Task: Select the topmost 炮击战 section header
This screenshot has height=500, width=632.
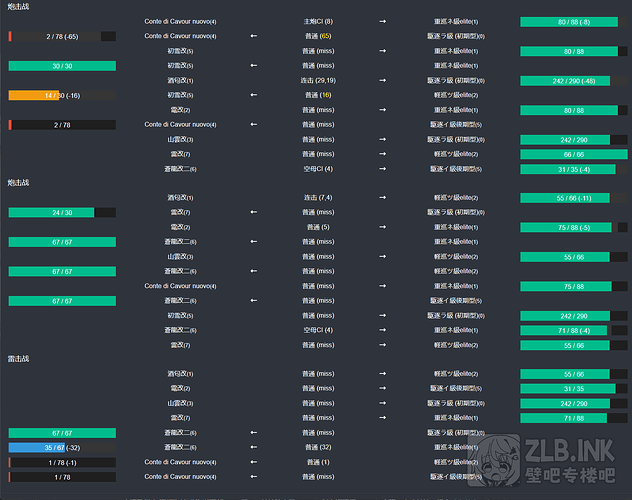Action: [18, 6]
